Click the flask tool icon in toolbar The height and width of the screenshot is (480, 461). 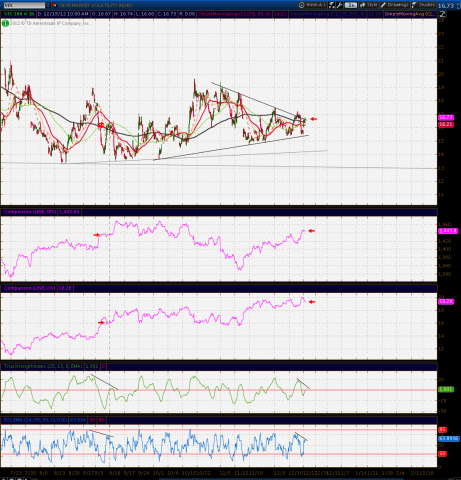point(332,5)
